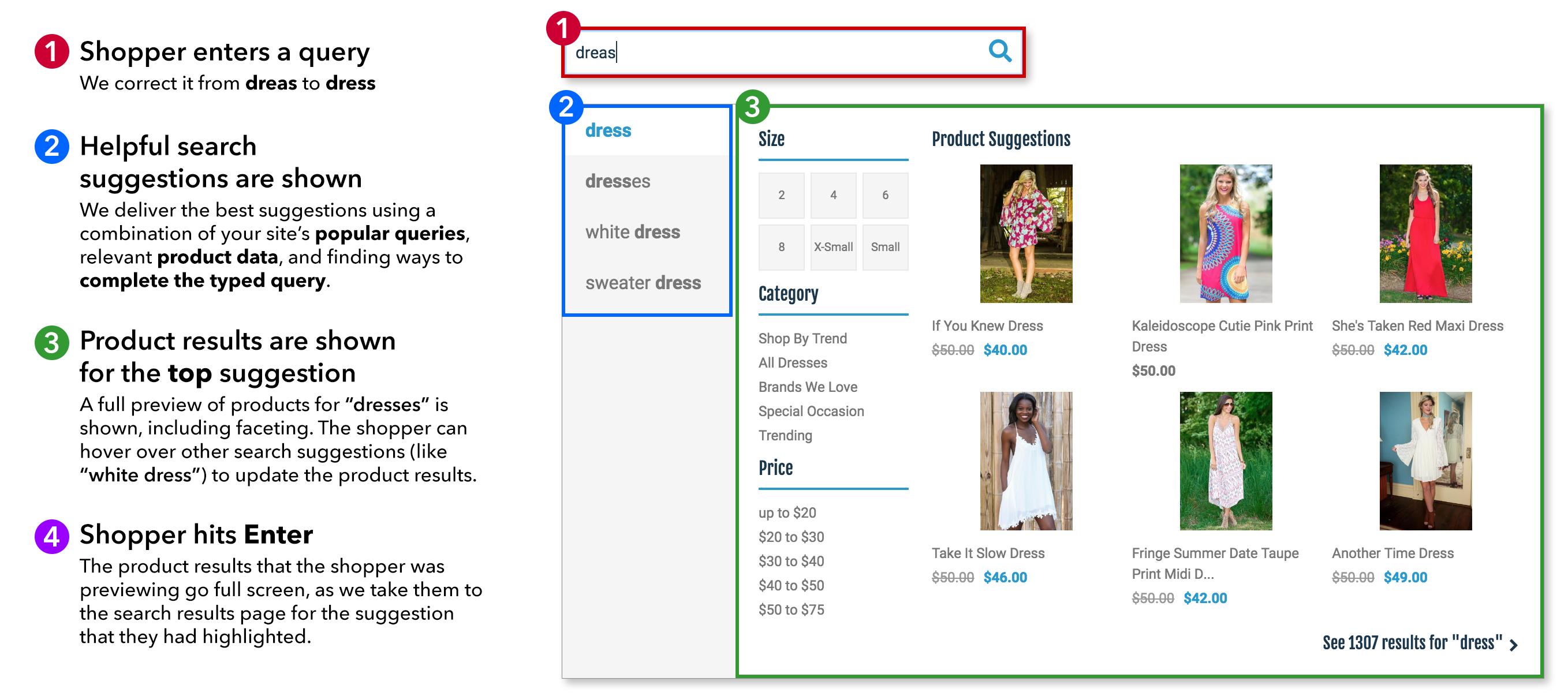
Task: Open the If You Knew Dress thumbnail
Action: click(1026, 234)
